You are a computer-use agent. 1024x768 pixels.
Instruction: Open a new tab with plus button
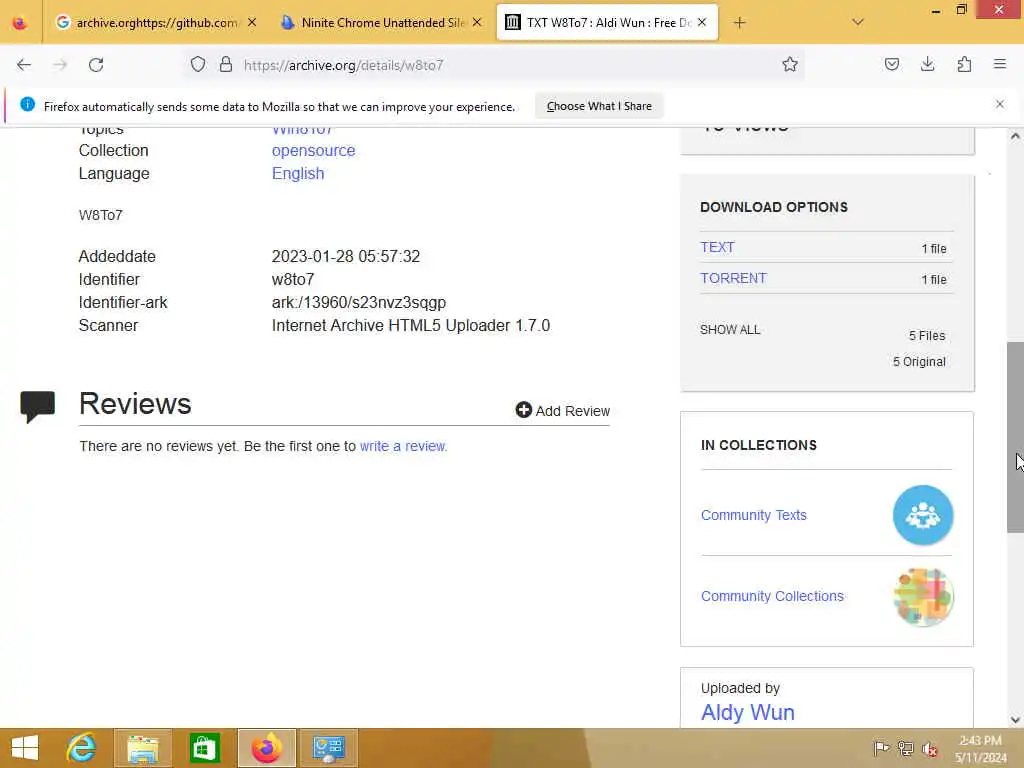pos(739,23)
